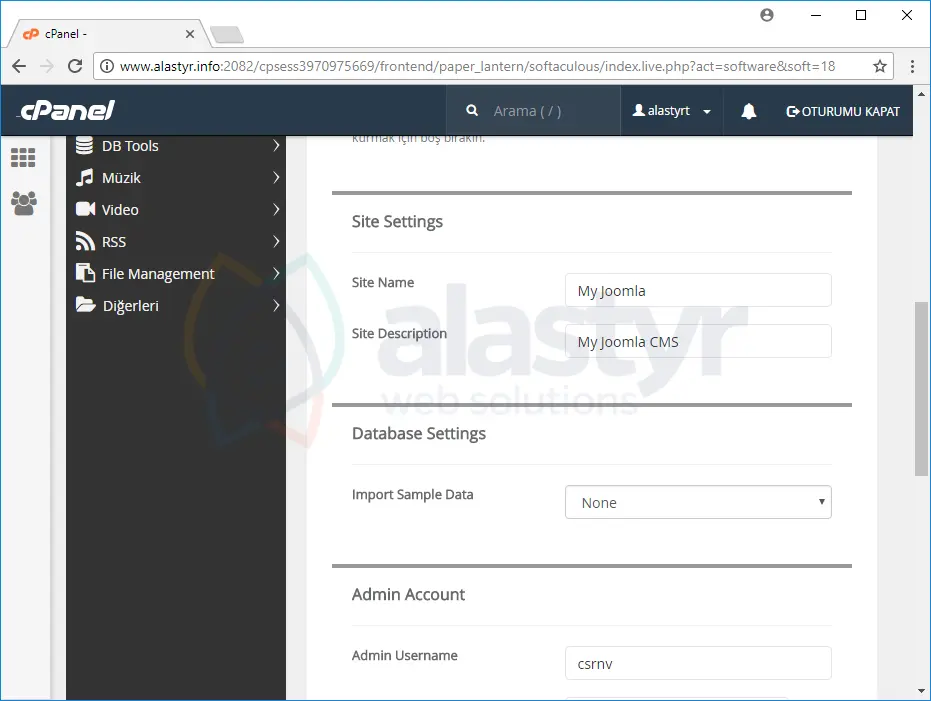Open Video menu item
This screenshot has height=701, width=931.
176,210
